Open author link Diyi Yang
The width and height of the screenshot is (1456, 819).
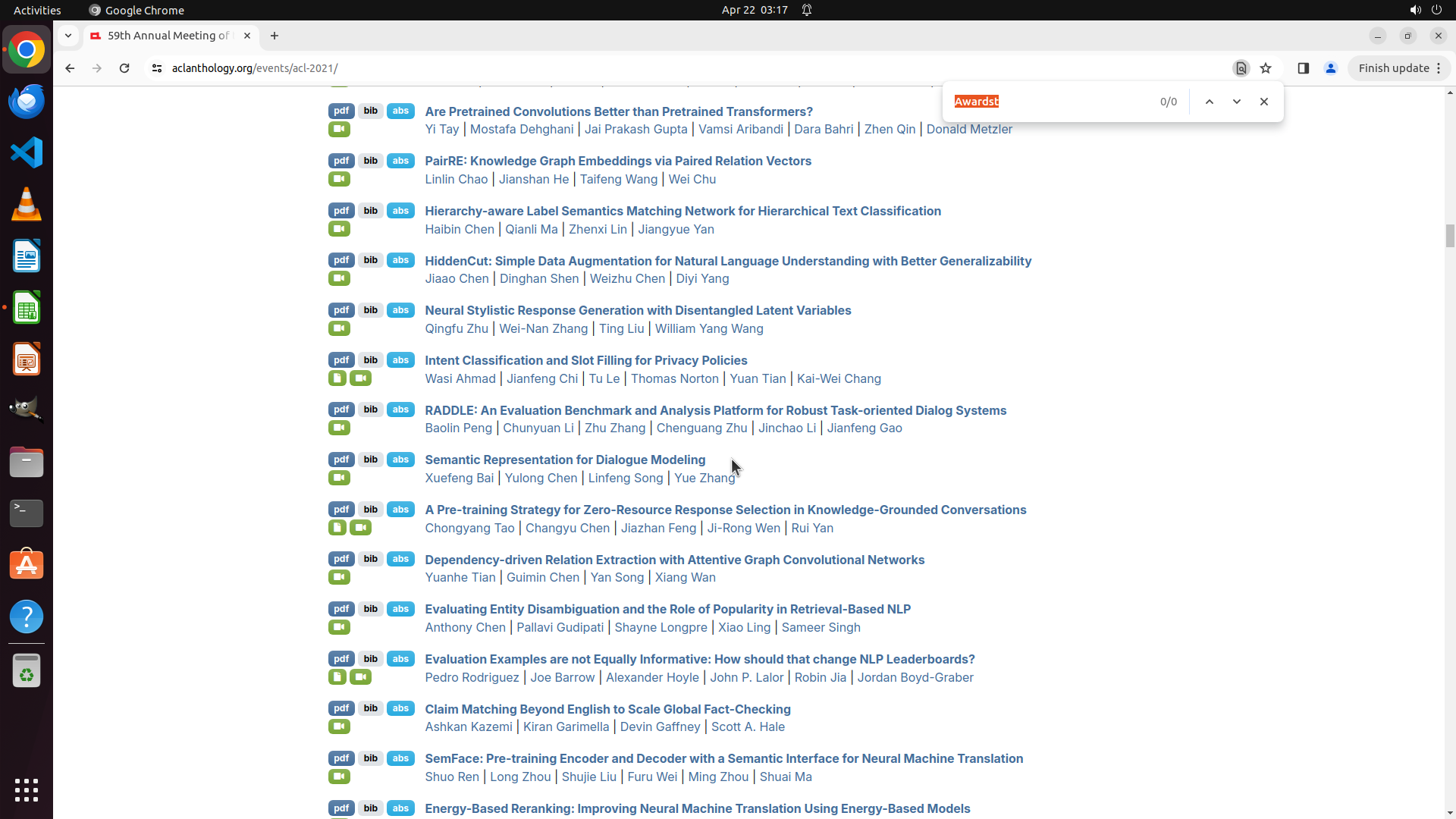(702, 278)
